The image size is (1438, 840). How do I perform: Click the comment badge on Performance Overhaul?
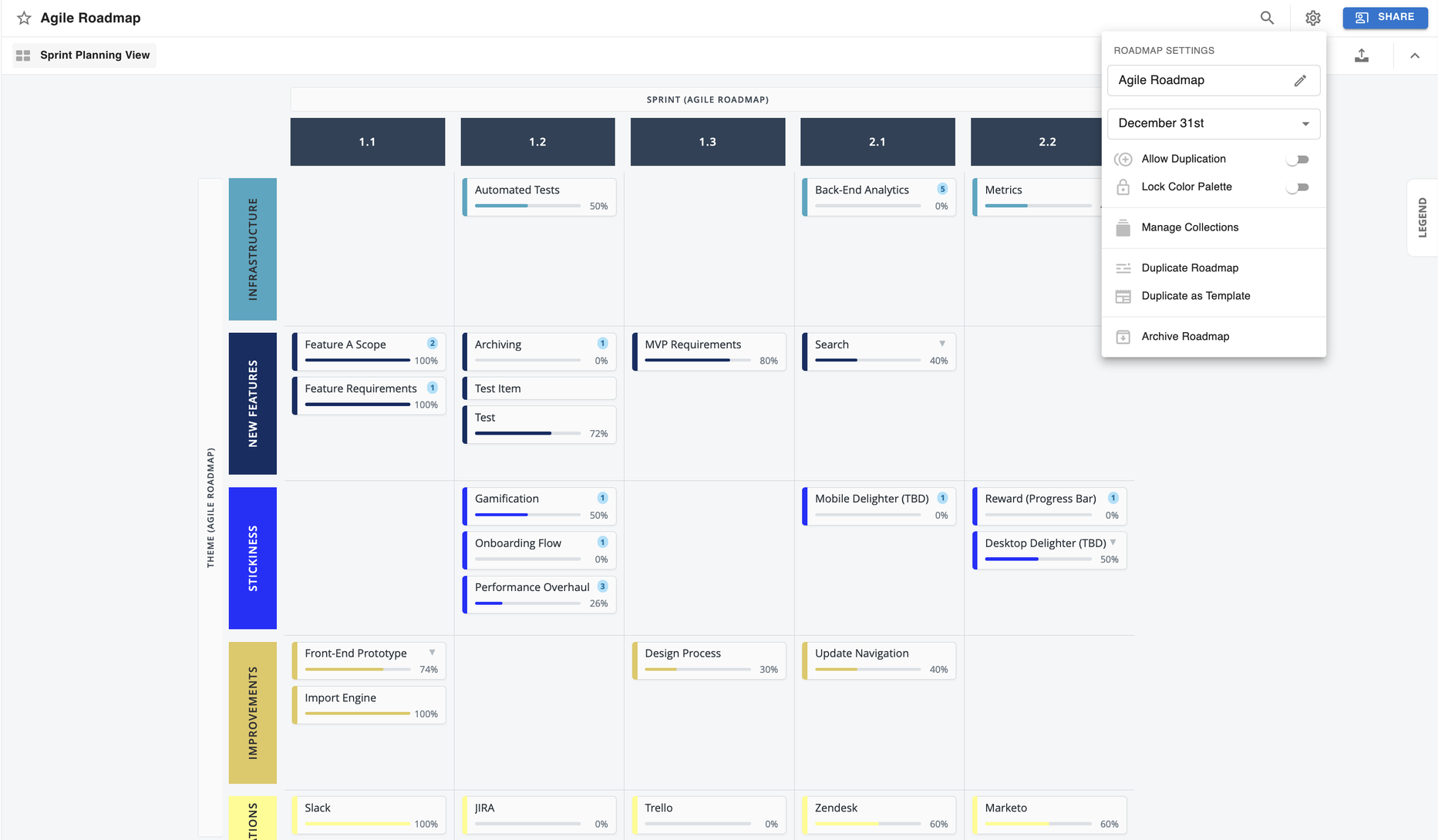(602, 586)
